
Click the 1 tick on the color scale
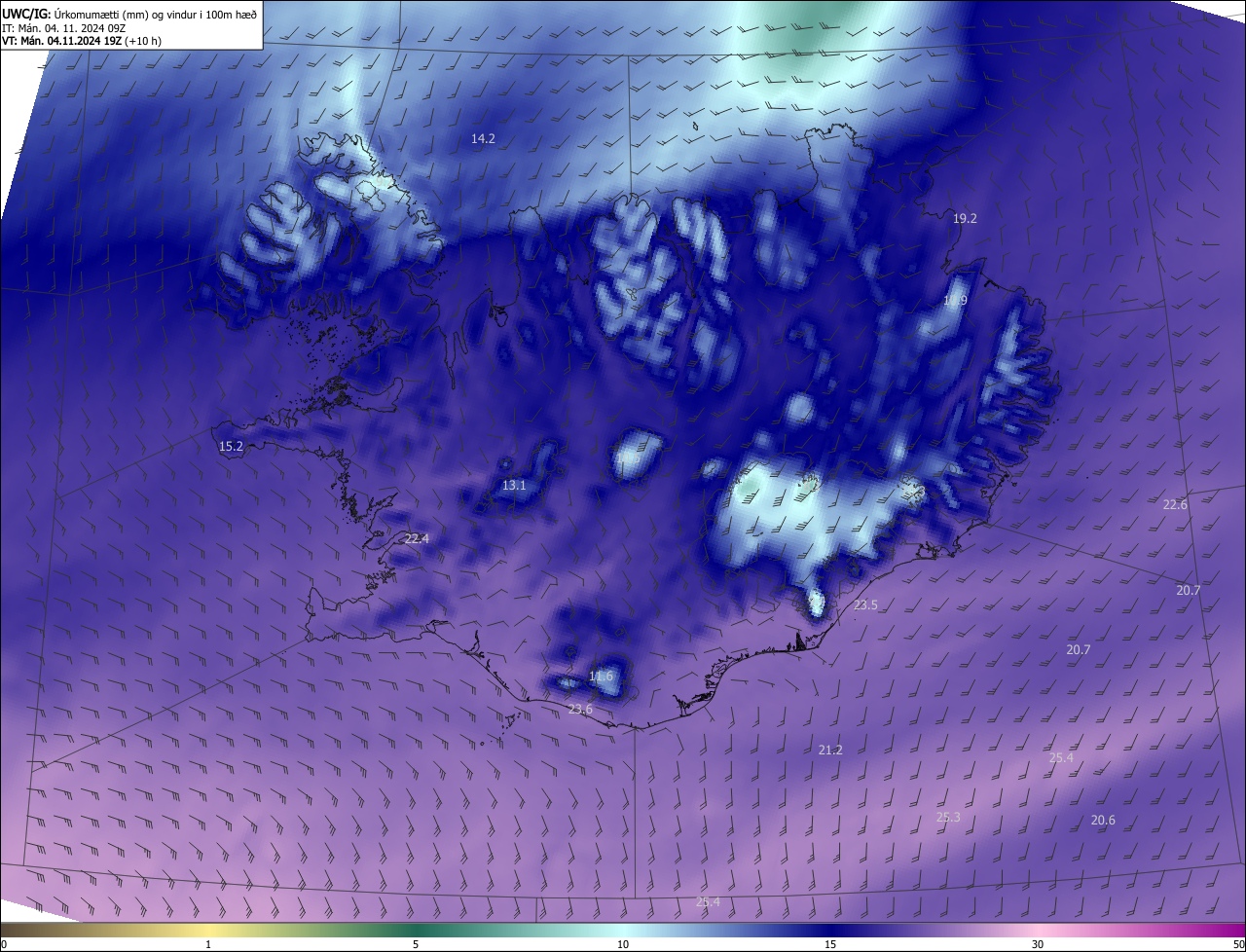click(208, 945)
